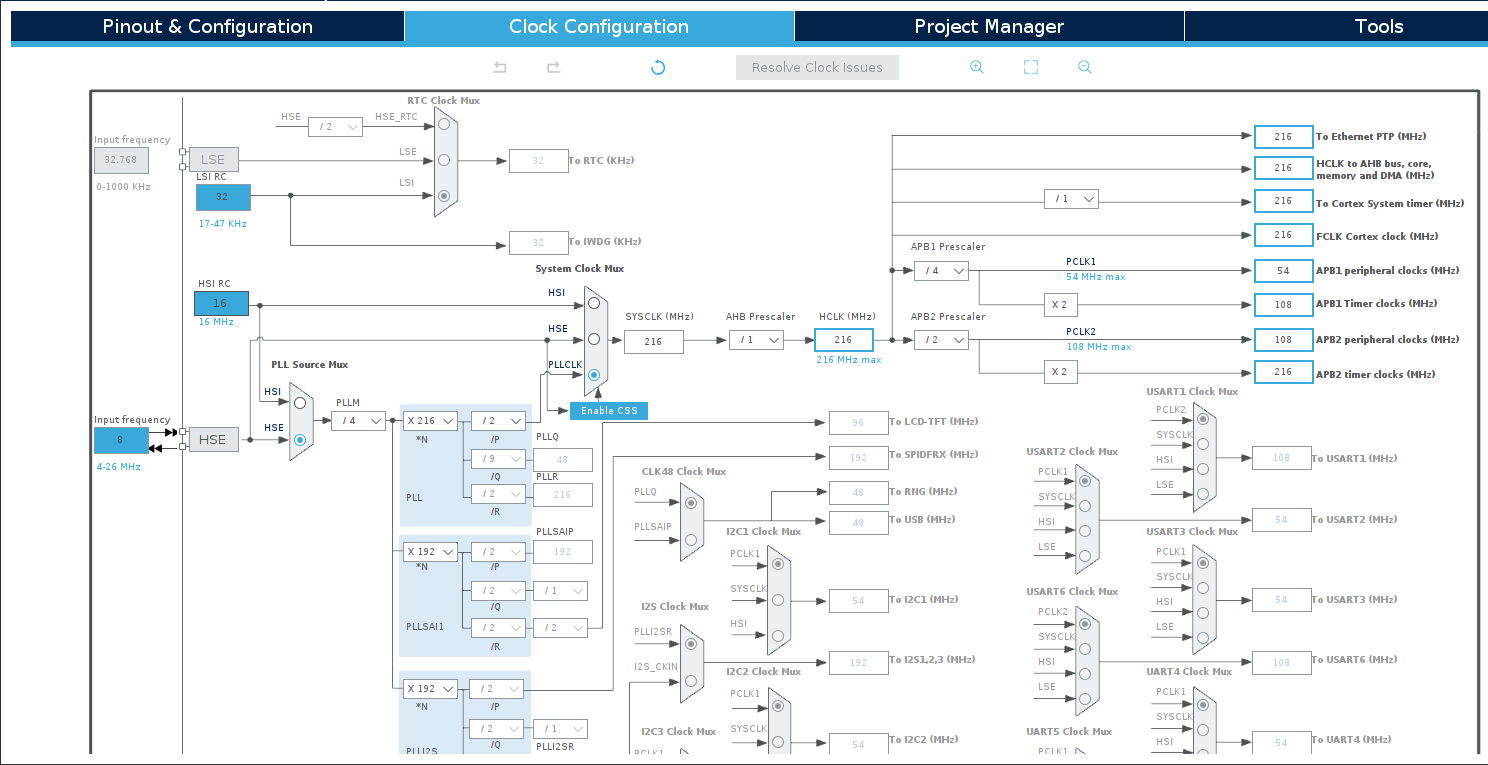Click the Enable CSS button
The image size is (1488, 765).
pos(608,410)
